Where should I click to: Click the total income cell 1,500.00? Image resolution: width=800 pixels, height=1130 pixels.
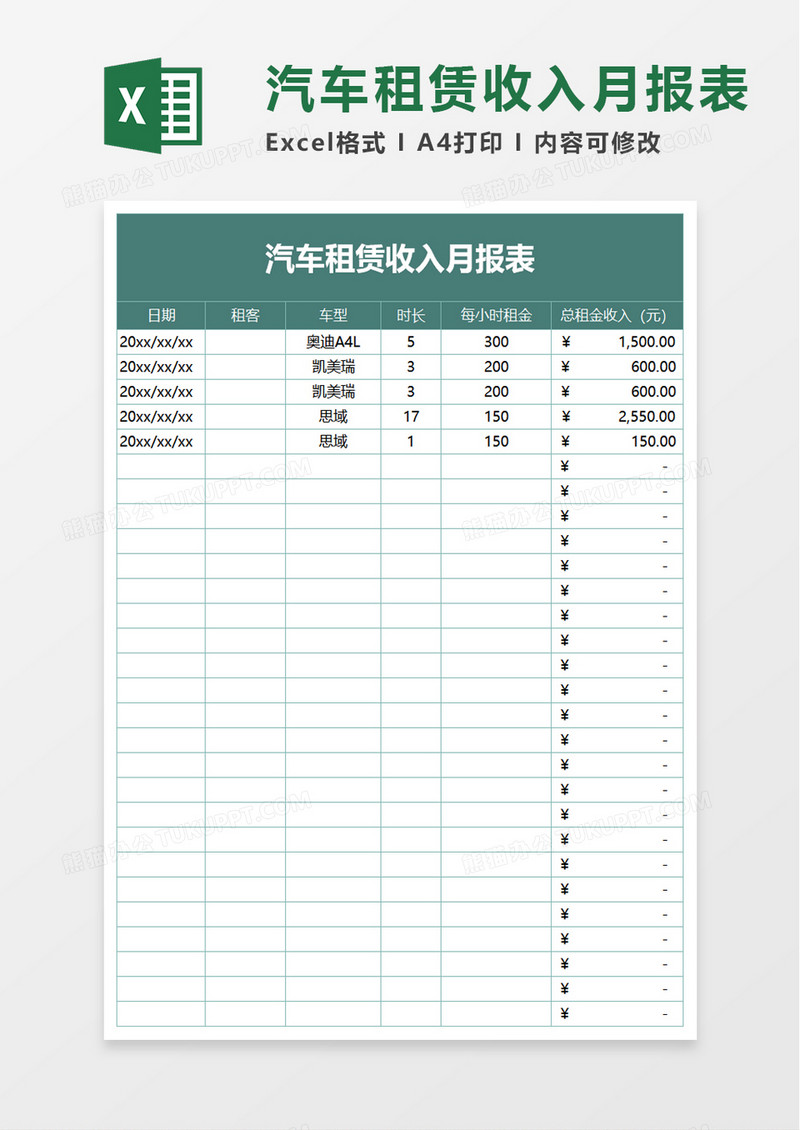pyautogui.click(x=617, y=342)
